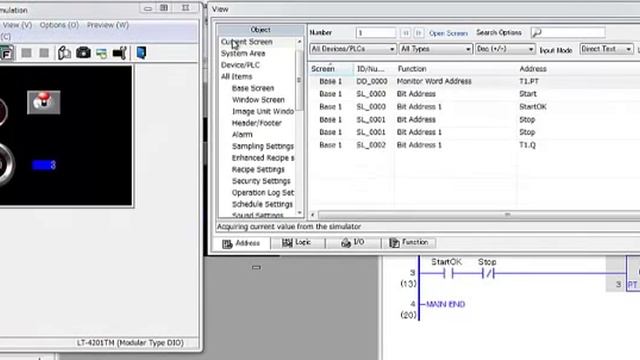Viewport: 640px width, 360px height.
Task: Click the Object list scroll-up arrow
Action: coord(300,42)
